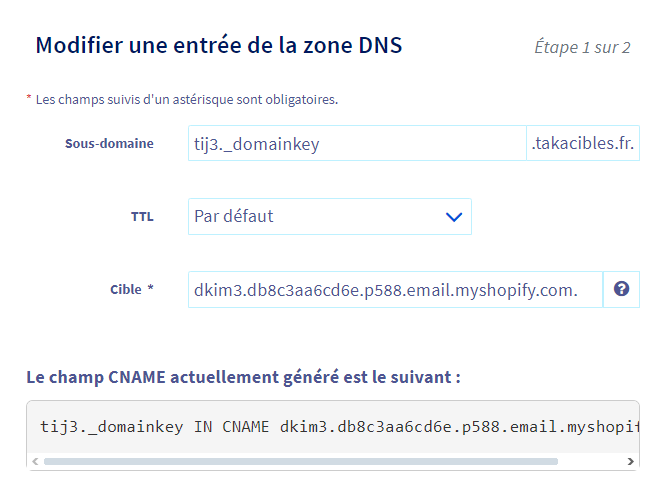
Task: Click the red asterisk starting the mandatory note
Action: [29, 98]
